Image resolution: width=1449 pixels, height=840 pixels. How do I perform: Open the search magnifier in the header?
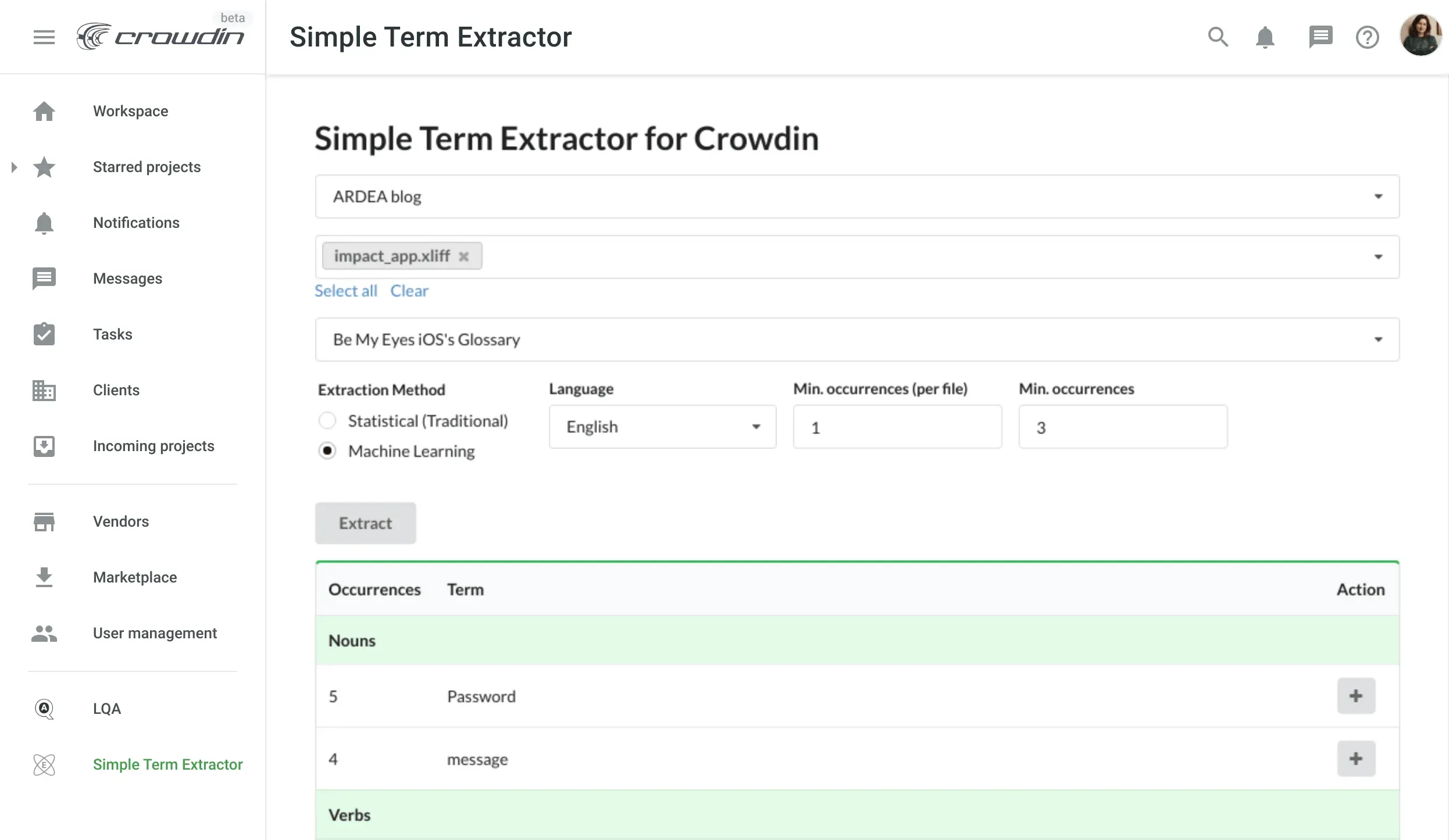tap(1218, 37)
